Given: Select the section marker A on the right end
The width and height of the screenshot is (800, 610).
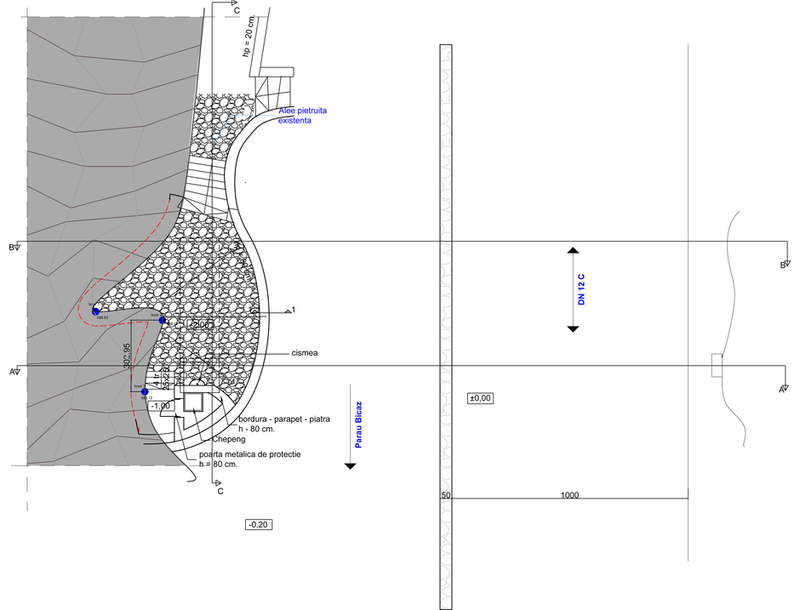Looking at the screenshot, I should [x=783, y=389].
